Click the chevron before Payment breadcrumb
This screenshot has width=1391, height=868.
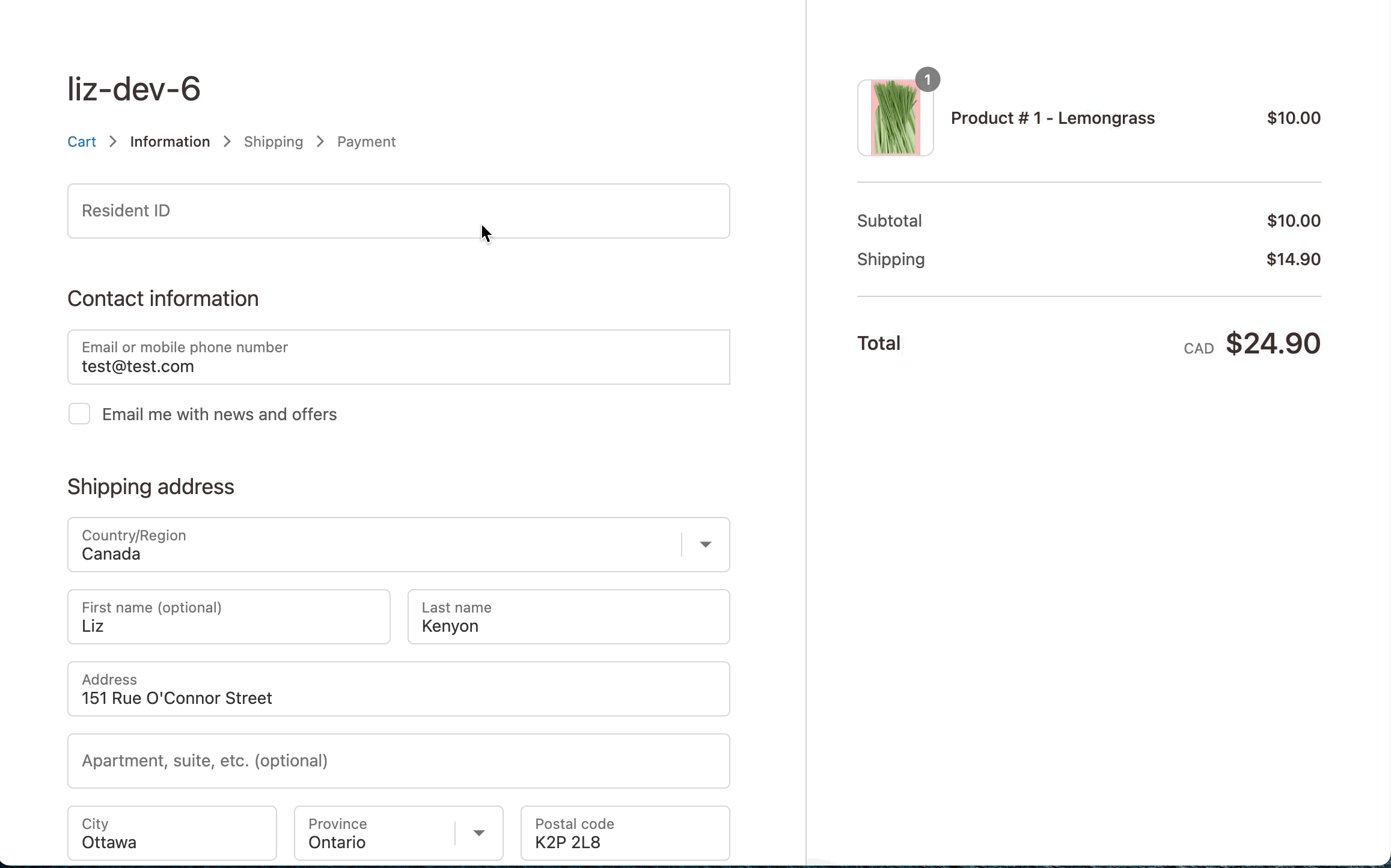(x=320, y=142)
